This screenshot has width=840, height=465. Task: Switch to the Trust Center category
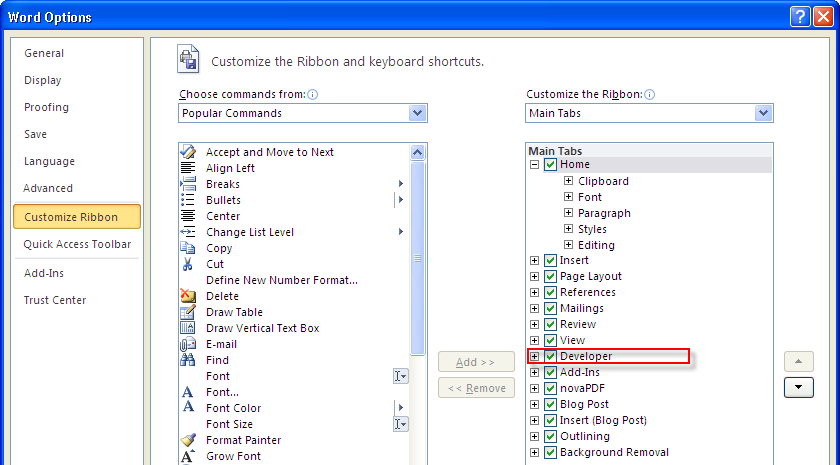(x=55, y=300)
